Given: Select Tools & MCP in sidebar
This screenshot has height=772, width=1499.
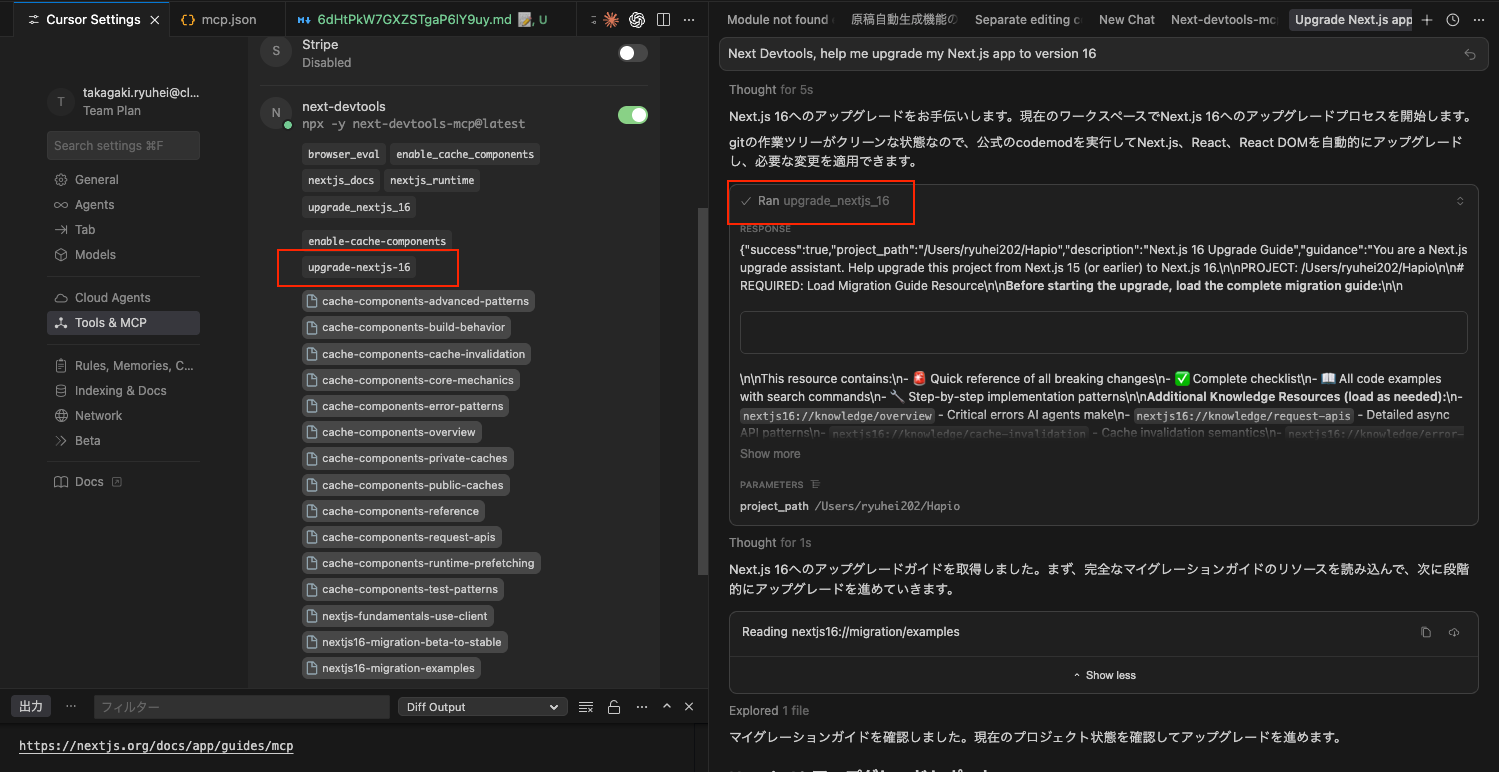Looking at the screenshot, I should point(123,323).
